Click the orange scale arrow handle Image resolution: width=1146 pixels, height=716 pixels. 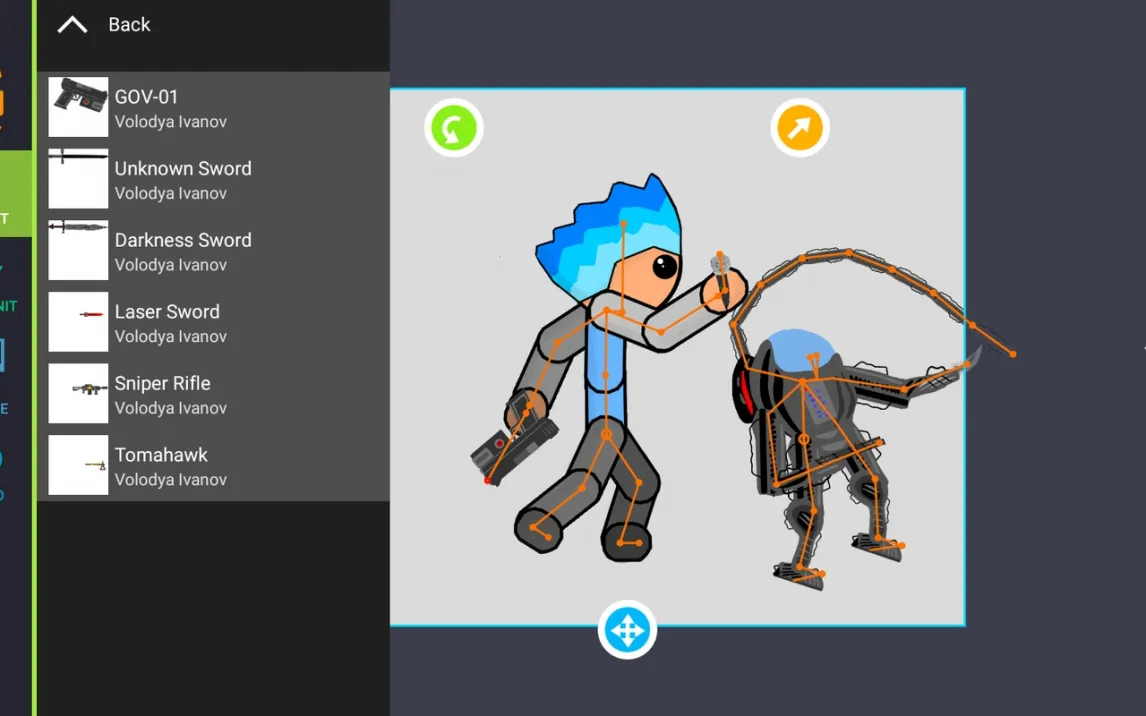coord(800,128)
